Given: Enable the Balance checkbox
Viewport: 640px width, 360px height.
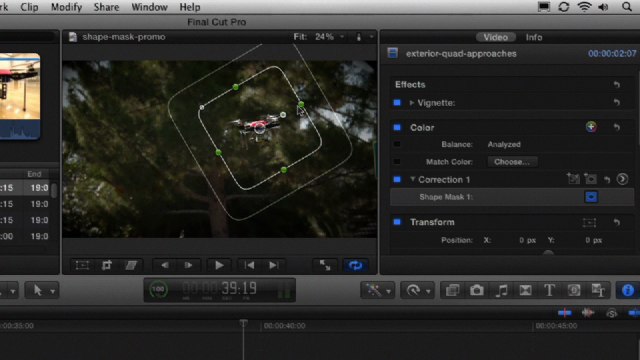Looking at the screenshot, I should pos(397,144).
